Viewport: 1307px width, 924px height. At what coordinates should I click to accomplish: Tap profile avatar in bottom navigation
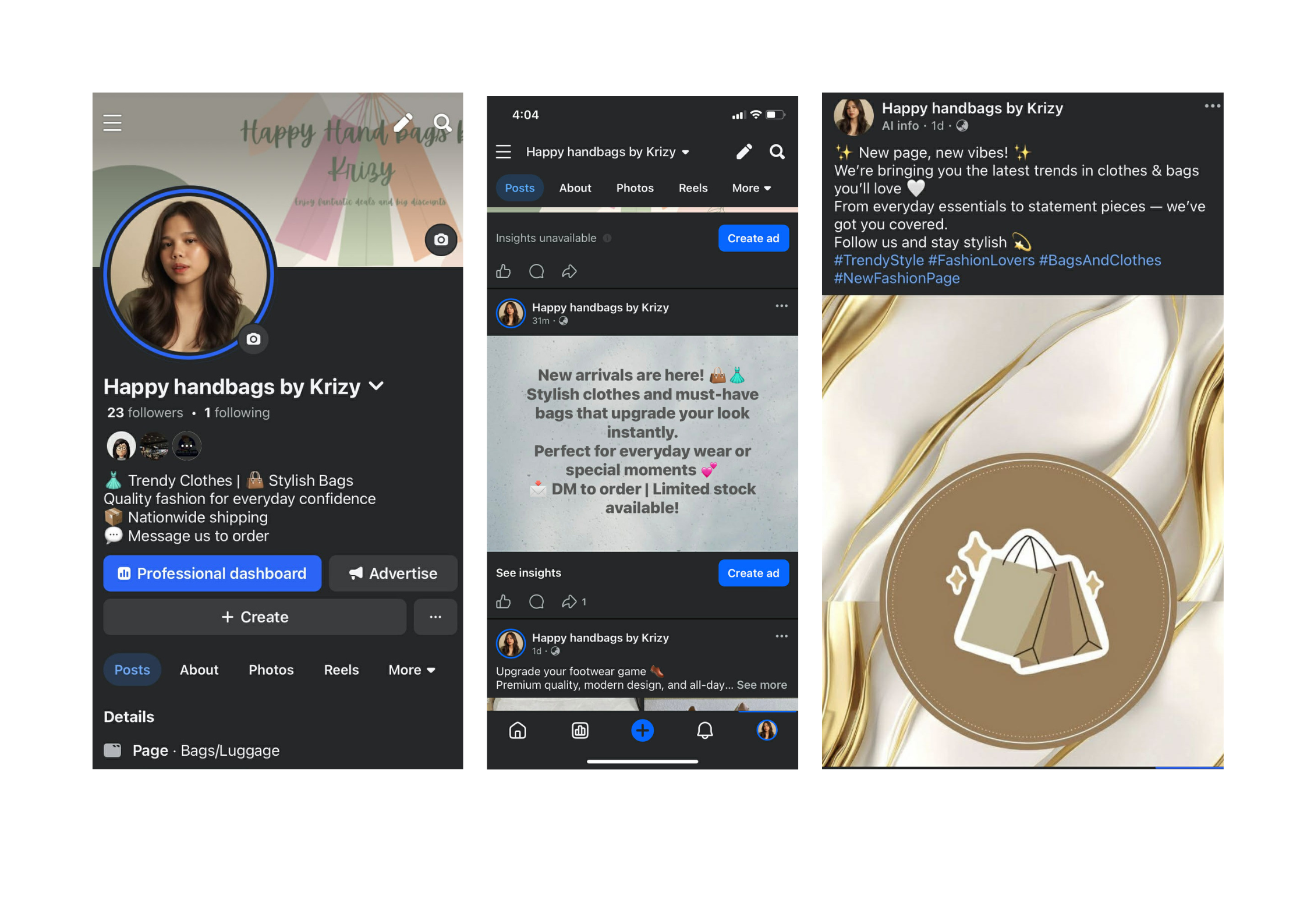[x=767, y=730]
